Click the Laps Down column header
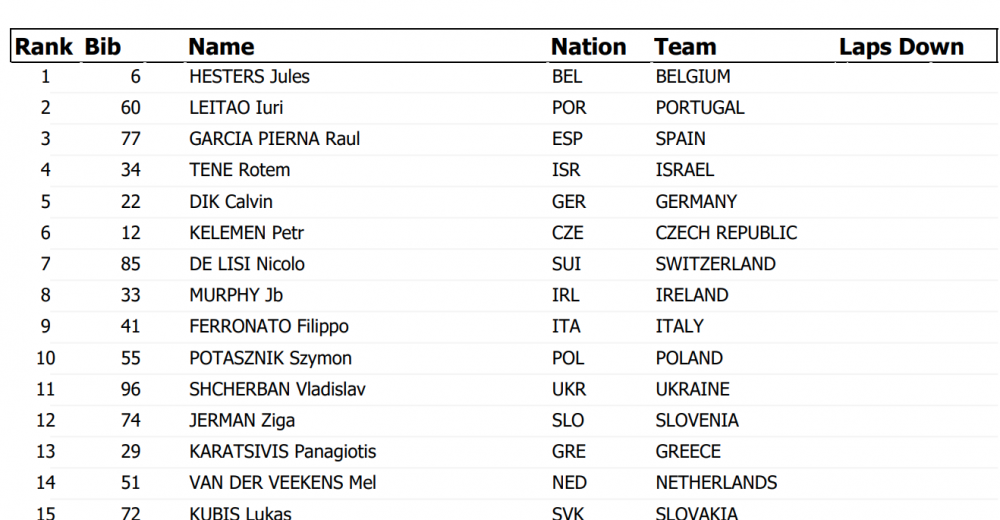The height and width of the screenshot is (520, 1000). tap(902, 47)
